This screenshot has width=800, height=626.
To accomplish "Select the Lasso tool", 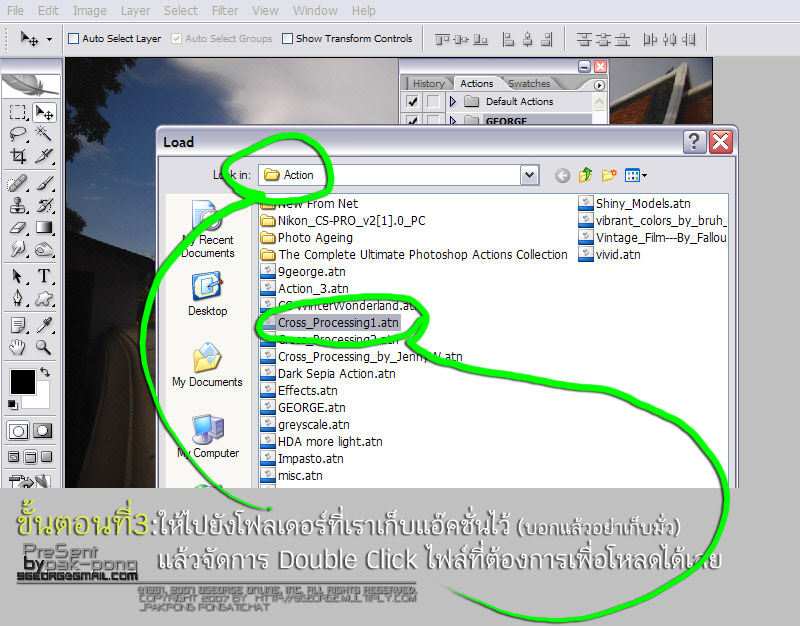I will [18, 134].
